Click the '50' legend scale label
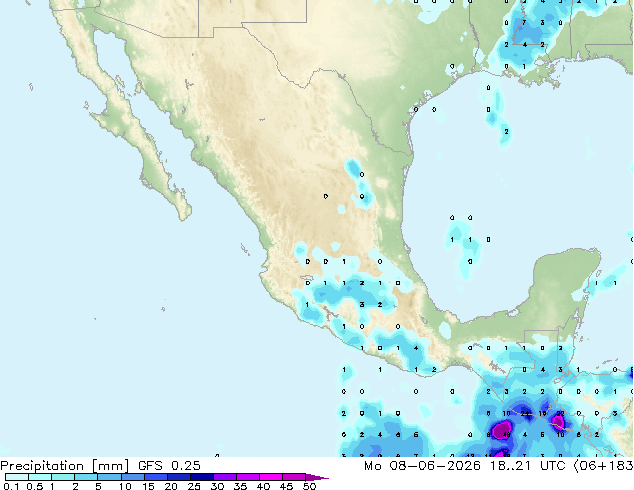The height and width of the screenshot is (490, 634). point(309,486)
